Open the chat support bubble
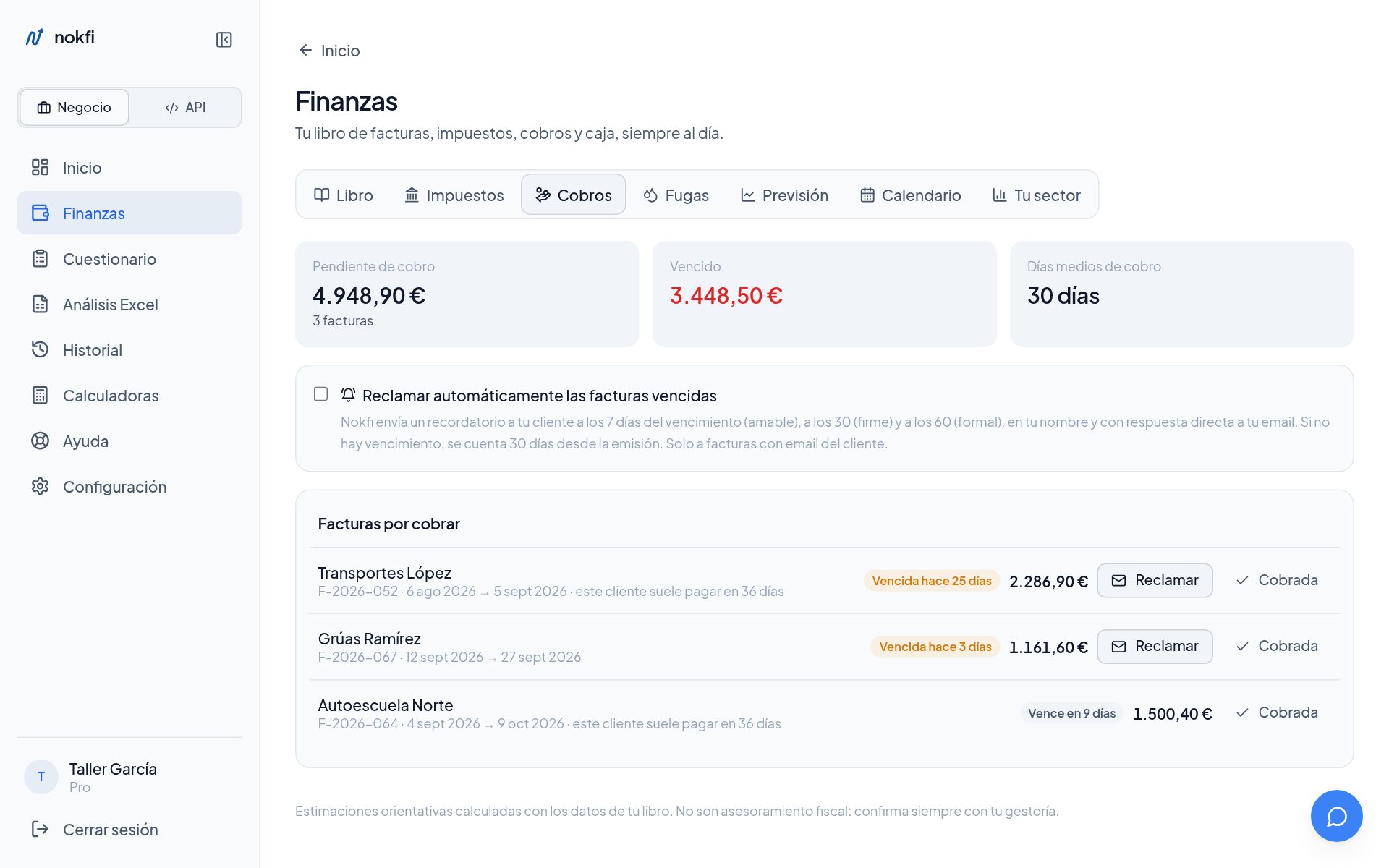The height and width of the screenshot is (868, 1389). tap(1336, 815)
